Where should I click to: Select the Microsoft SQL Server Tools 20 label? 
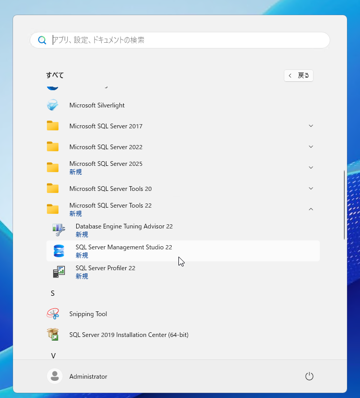(x=110, y=188)
